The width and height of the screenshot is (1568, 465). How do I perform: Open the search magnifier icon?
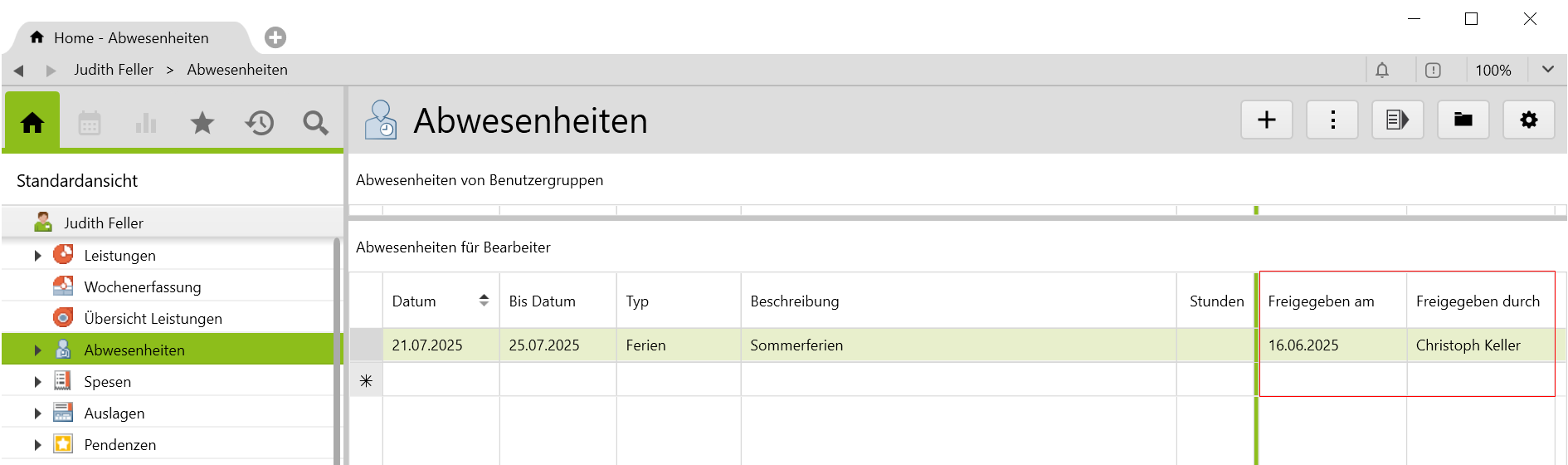click(315, 124)
